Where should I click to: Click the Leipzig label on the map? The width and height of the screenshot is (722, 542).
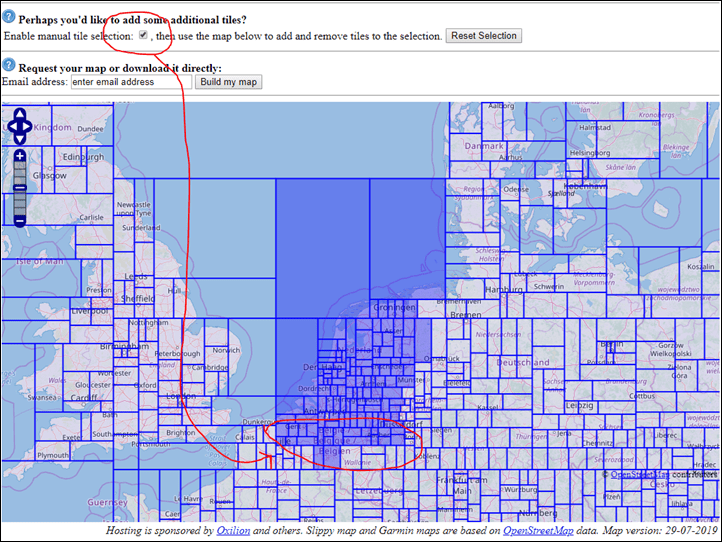coord(580,406)
